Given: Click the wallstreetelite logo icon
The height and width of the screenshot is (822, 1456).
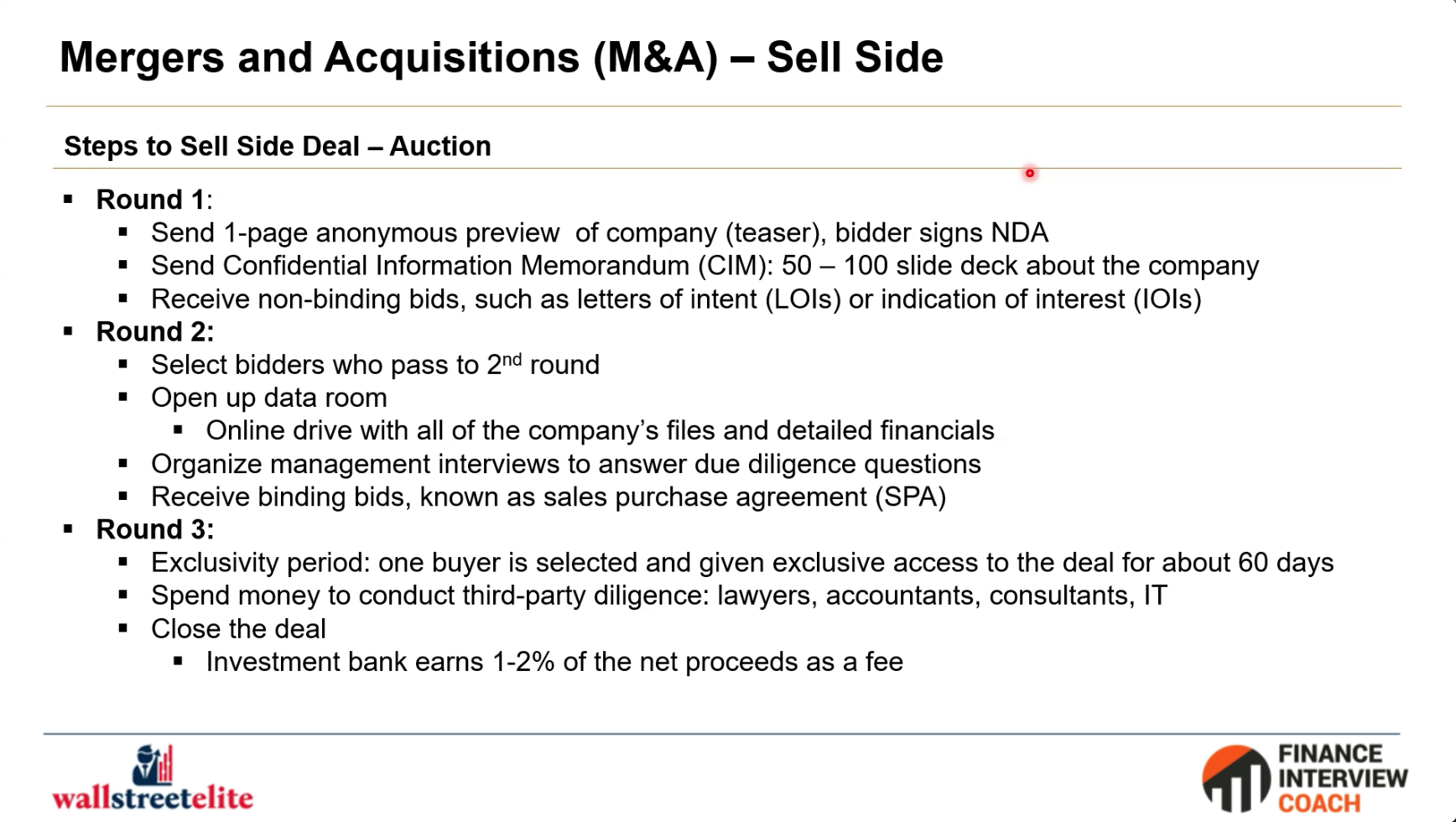Looking at the screenshot, I should click(x=153, y=764).
